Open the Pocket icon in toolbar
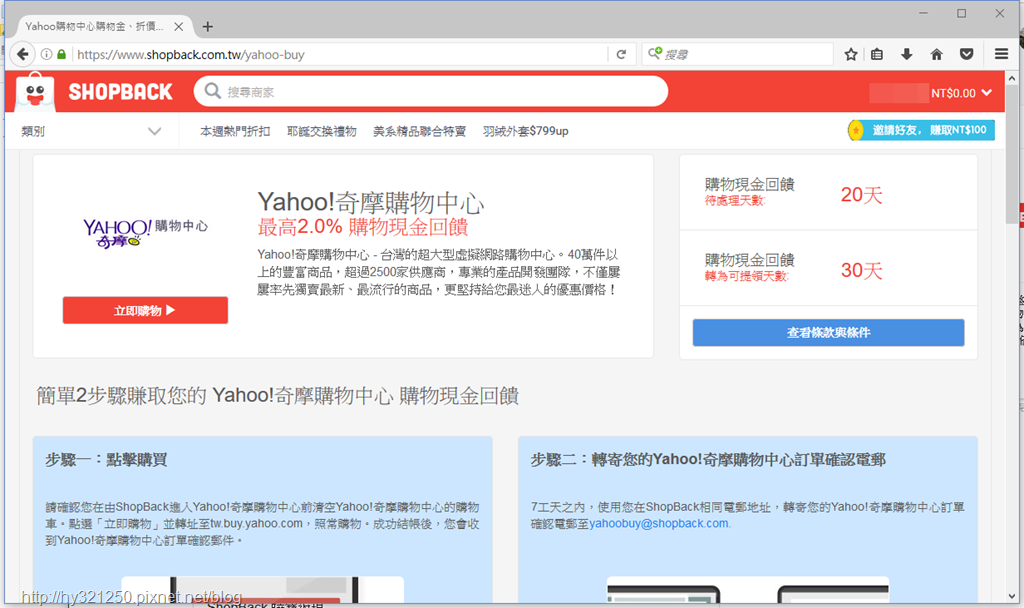The width and height of the screenshot is (1024, 608). click(967, 54)
